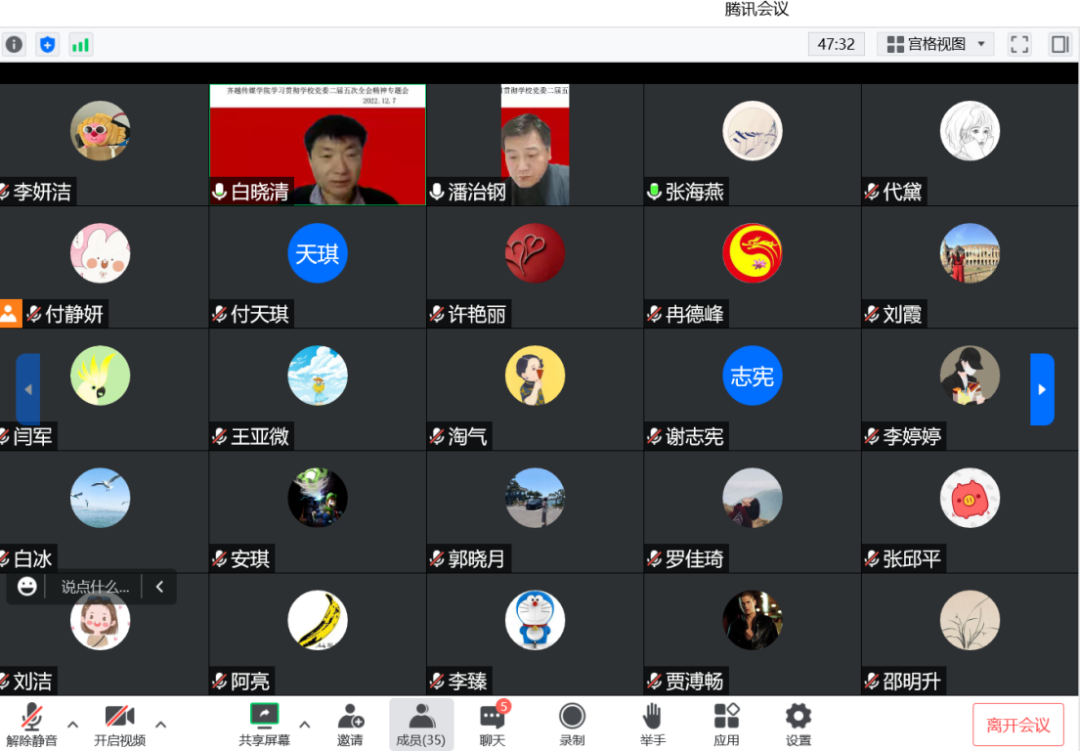
Task: Click 淘气's yellow avatar
Action: 534,376
